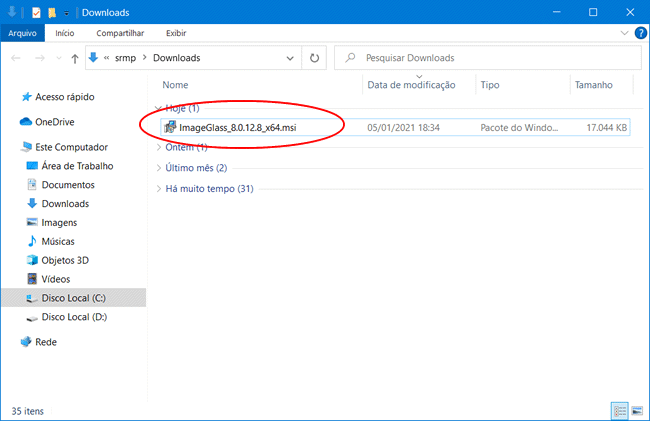The width and height of the screenshot is (650, 421).
Task: Expand the Há muito tempo (31) group
Action: (x=208, y=188)
